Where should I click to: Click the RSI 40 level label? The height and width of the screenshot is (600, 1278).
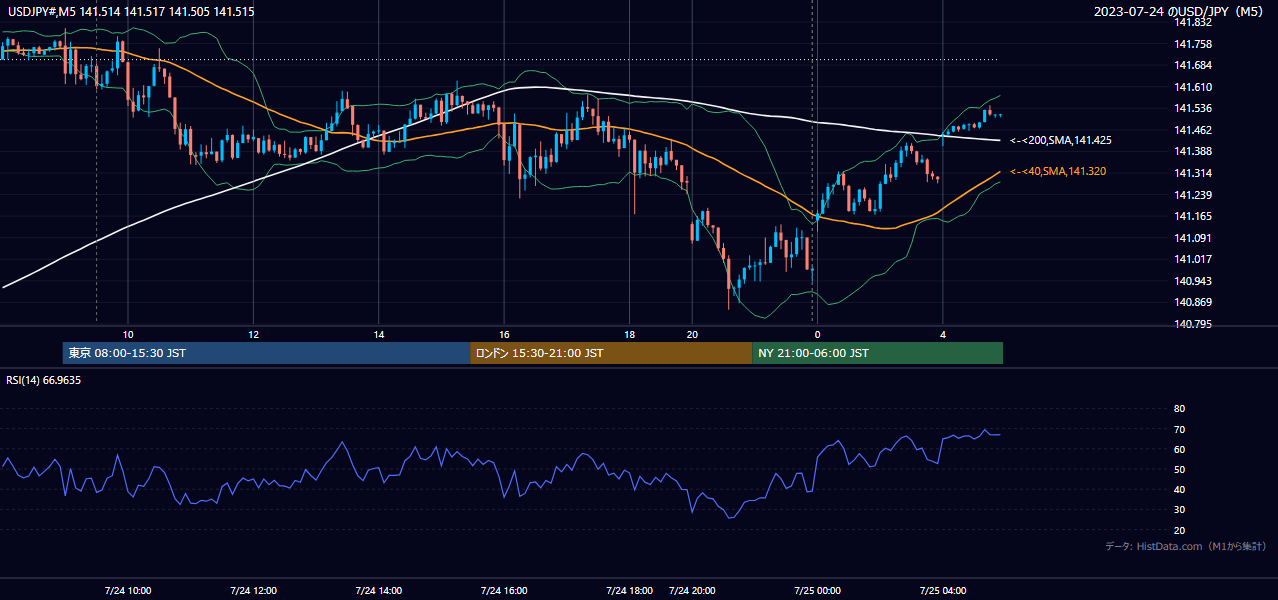point(1180,489)
